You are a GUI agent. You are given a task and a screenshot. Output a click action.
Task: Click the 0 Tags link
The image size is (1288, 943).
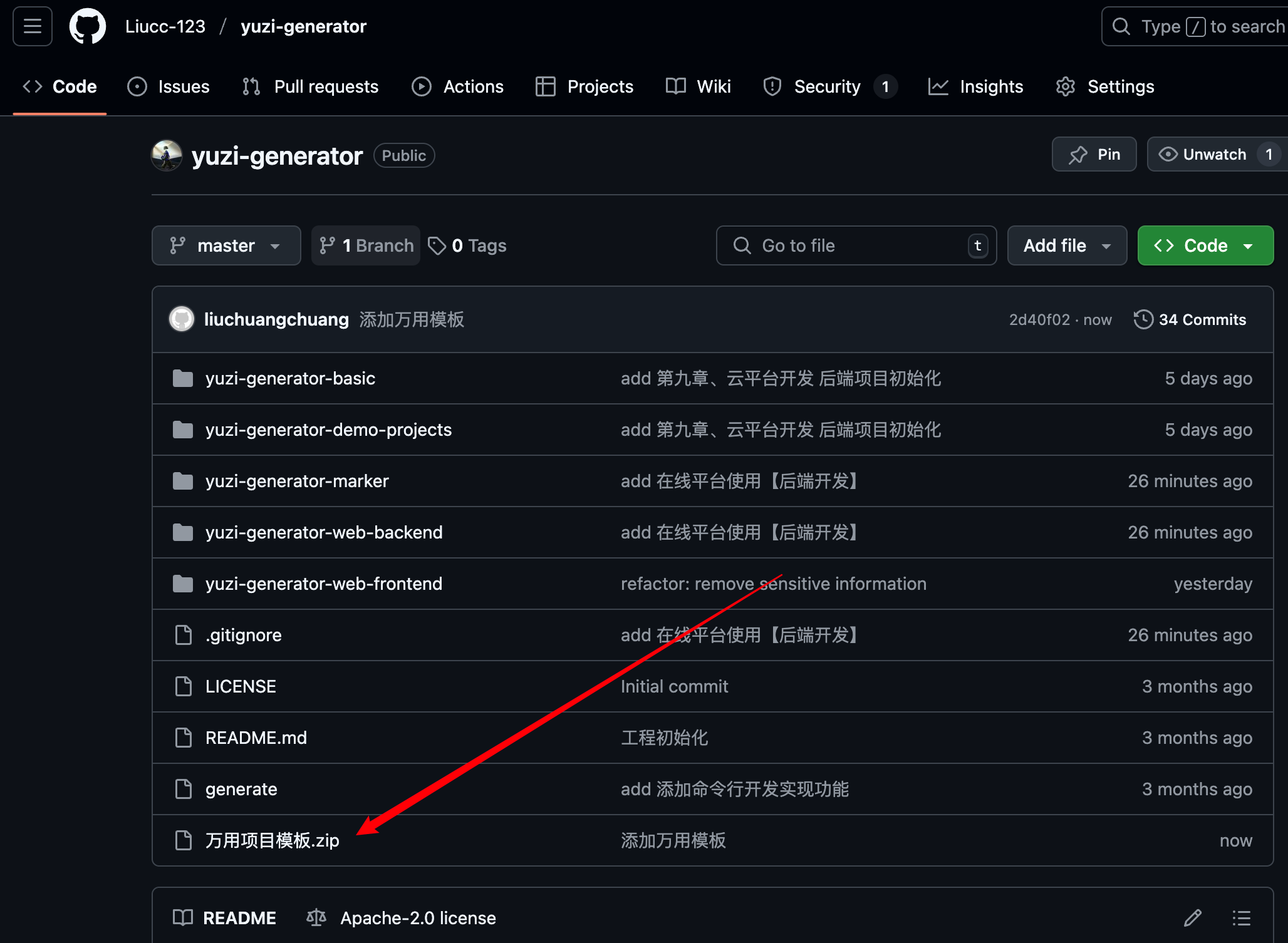(x=467, y=245)
